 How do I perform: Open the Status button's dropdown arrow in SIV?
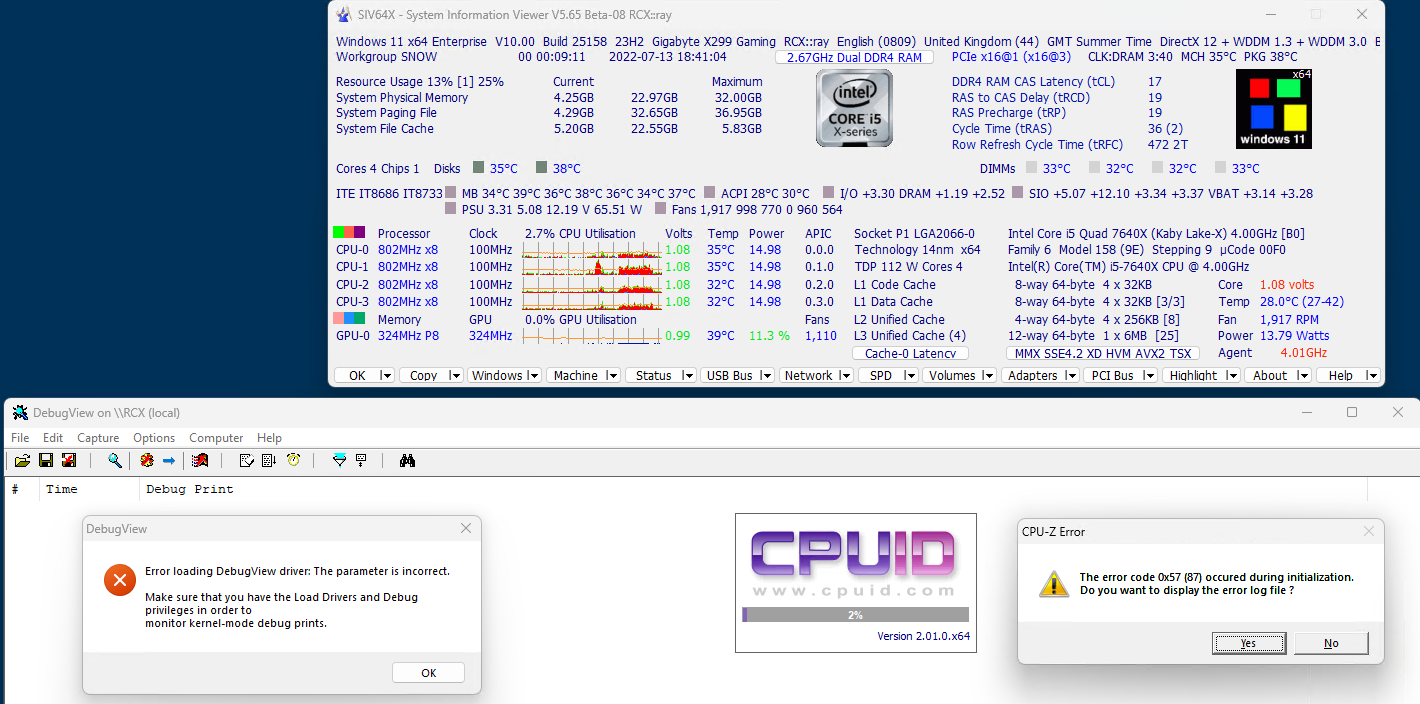687,376
